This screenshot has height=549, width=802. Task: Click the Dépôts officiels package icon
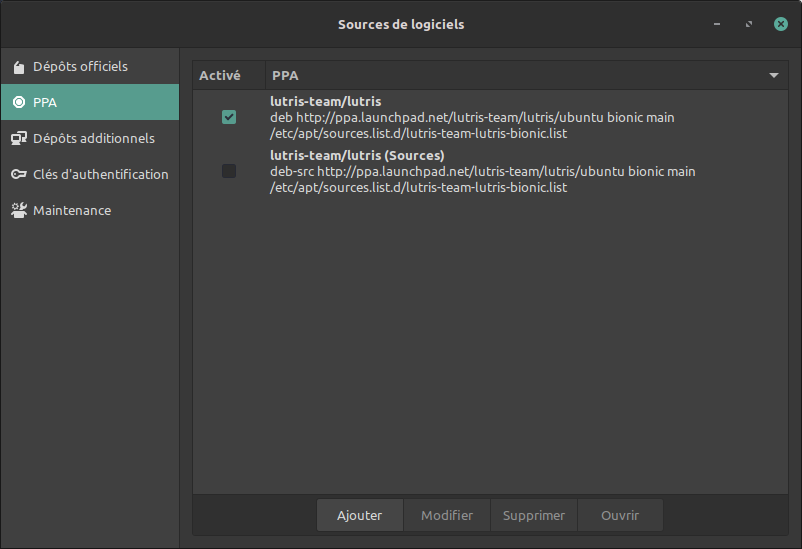18,67
